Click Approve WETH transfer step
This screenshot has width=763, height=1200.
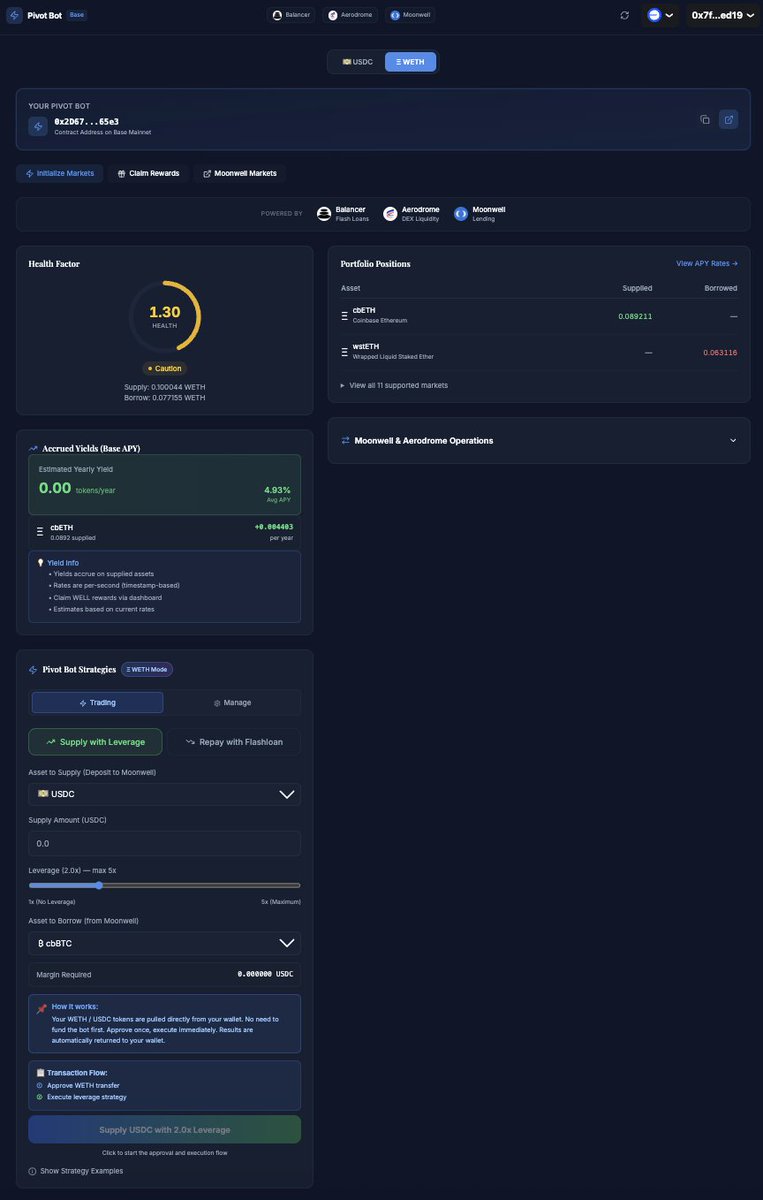pos(83,1085)
